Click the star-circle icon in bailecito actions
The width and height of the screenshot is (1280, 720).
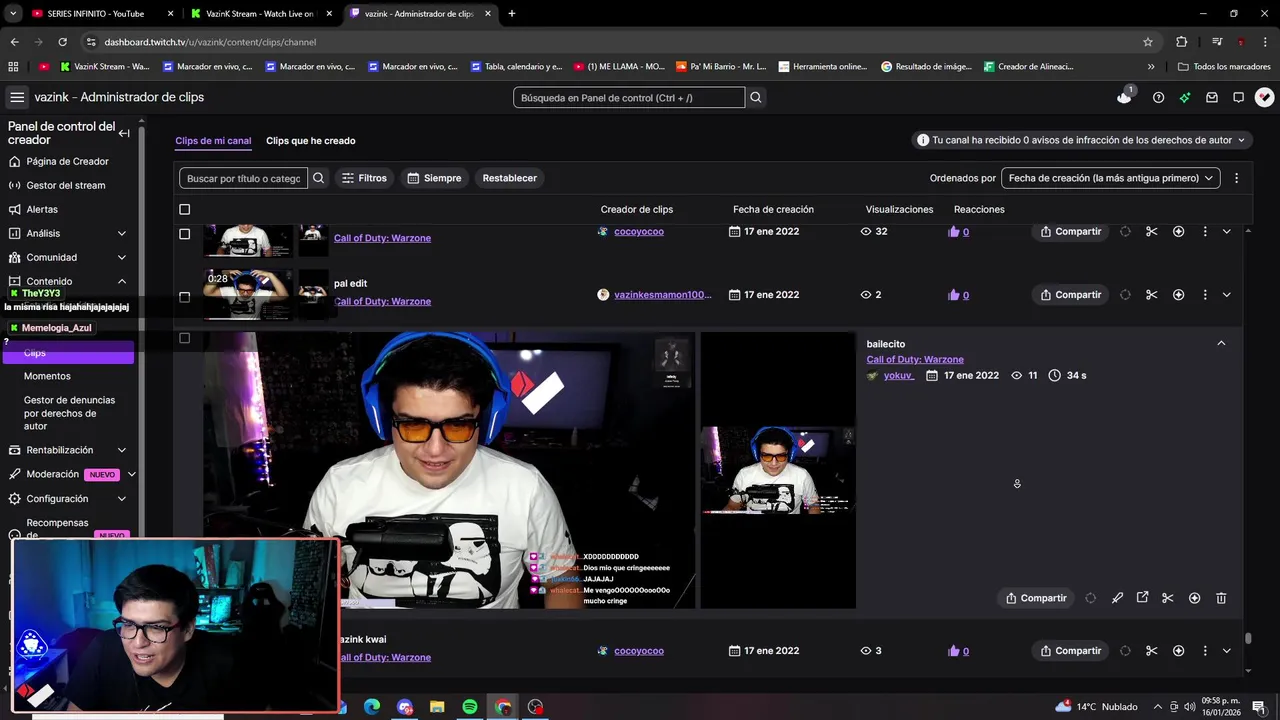pyautogui.click(x=1194, y=598)
